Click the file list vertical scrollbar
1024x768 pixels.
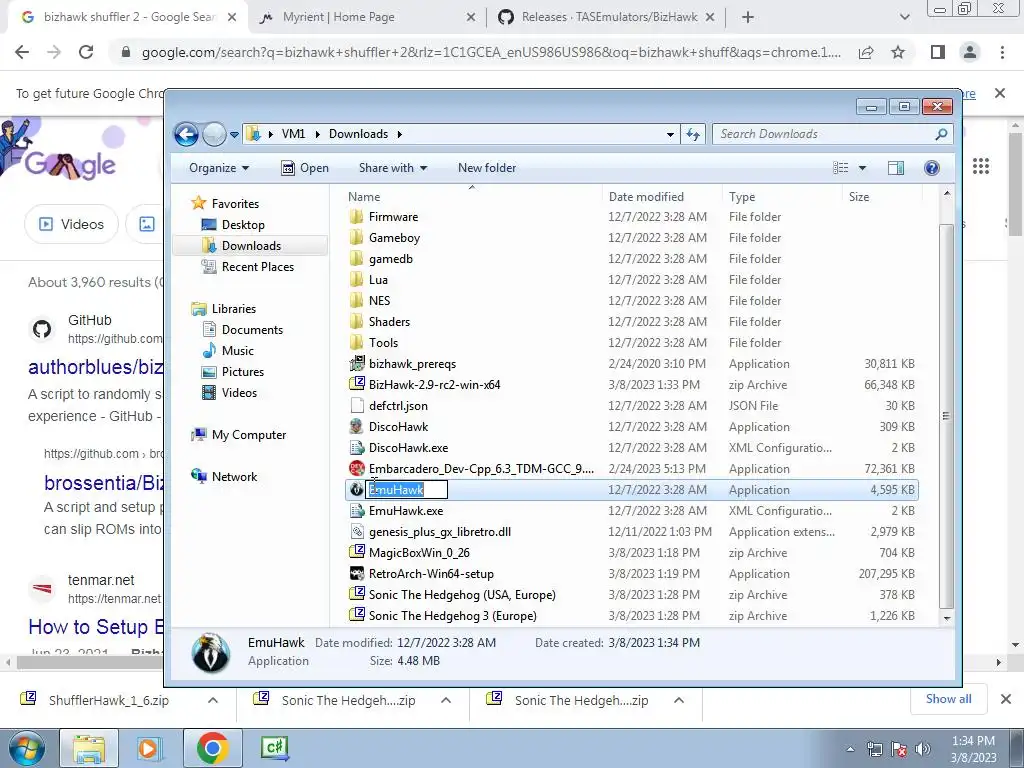pos(946,415)
